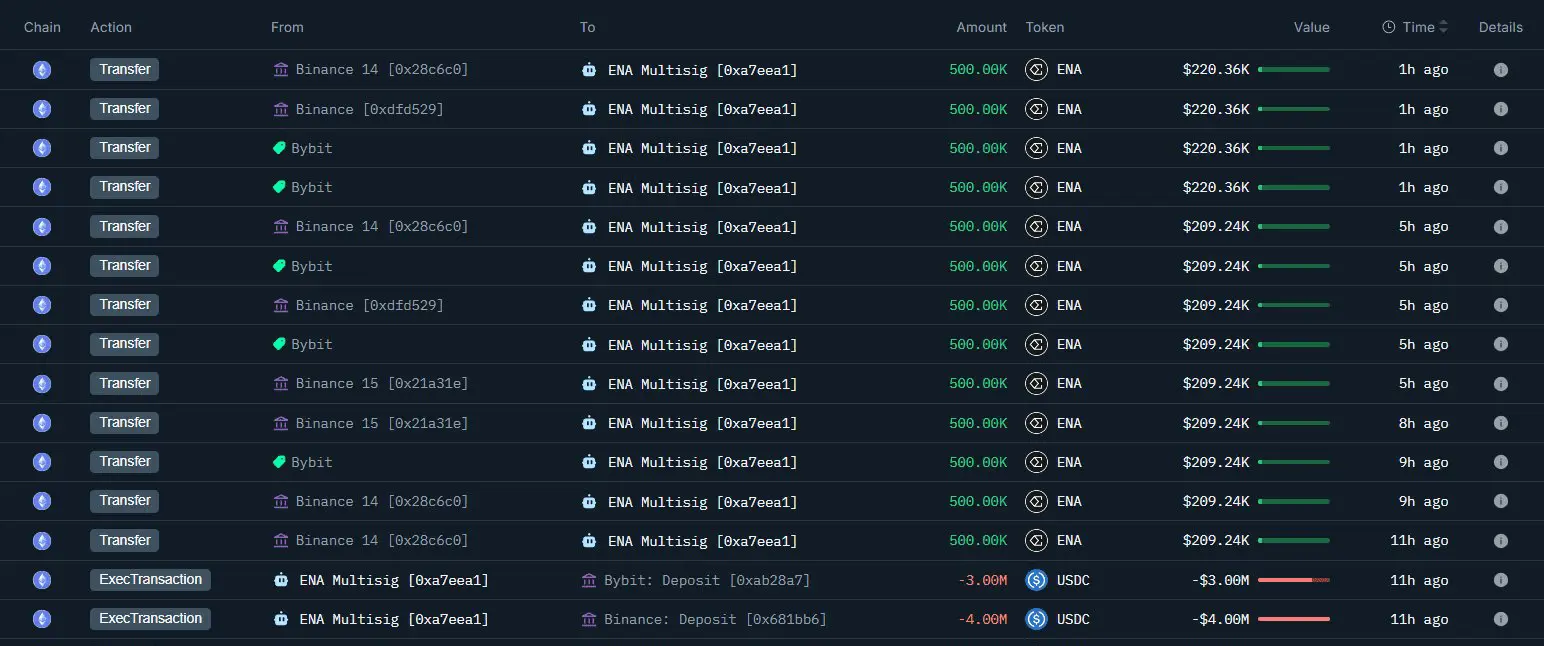Click the -3.00M amount cell

pyautogui.click(x=982, y=580)
